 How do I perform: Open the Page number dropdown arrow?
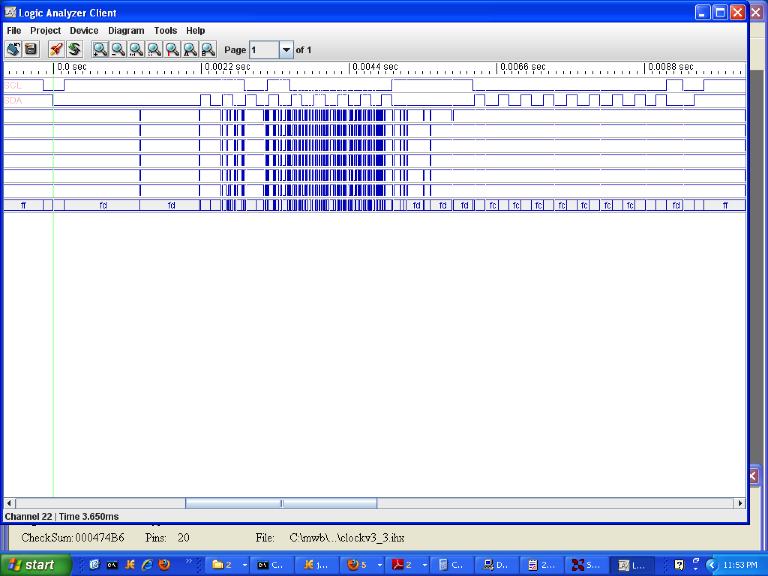pyautogui.click(x=286, y=50)
